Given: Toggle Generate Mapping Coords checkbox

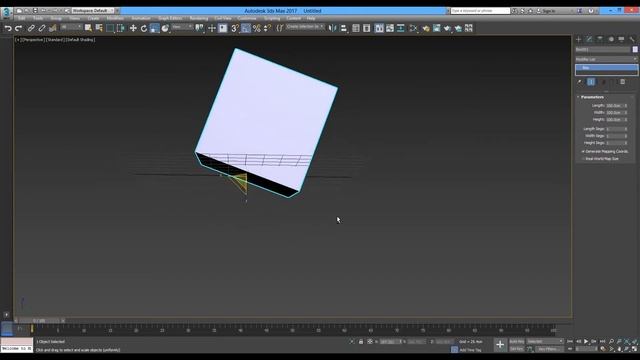Looking at the screenshot, I should pos(583,151).
